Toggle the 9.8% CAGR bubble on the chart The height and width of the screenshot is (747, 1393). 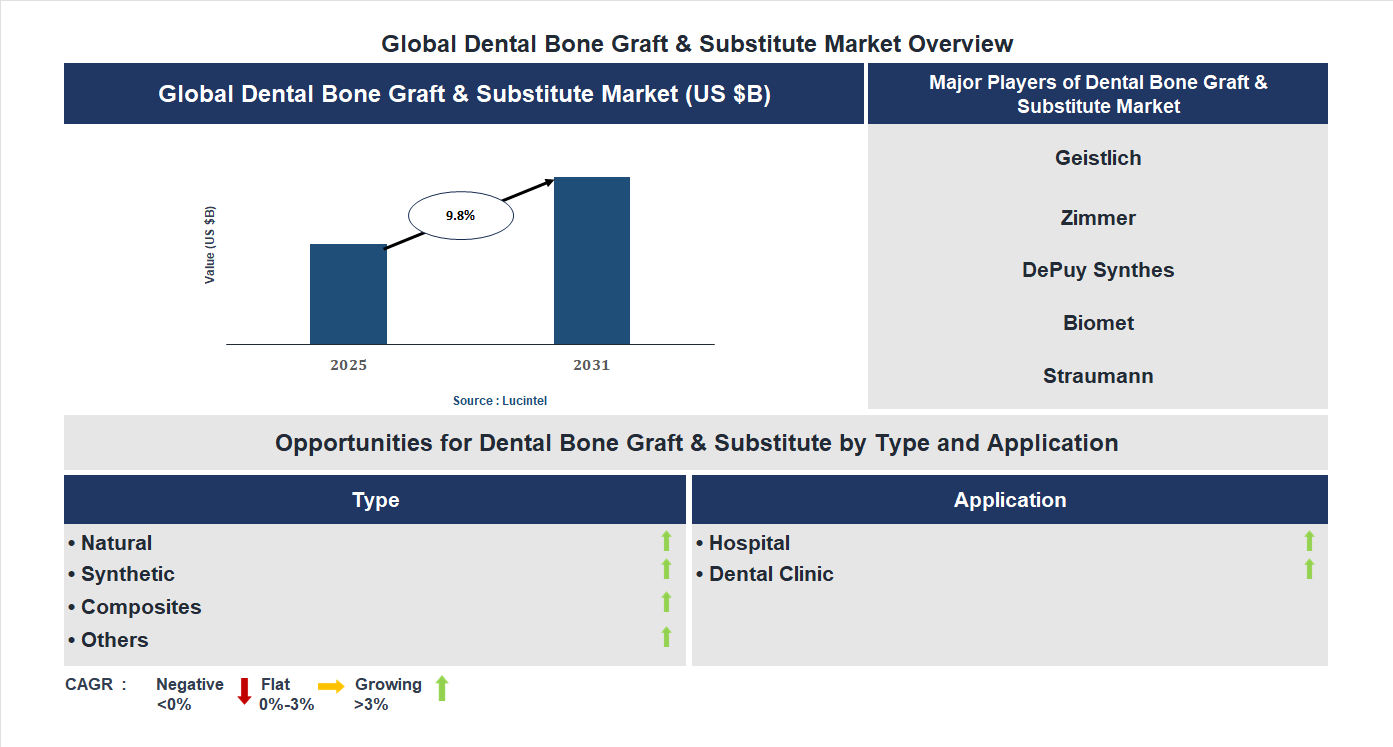[461, 213]
